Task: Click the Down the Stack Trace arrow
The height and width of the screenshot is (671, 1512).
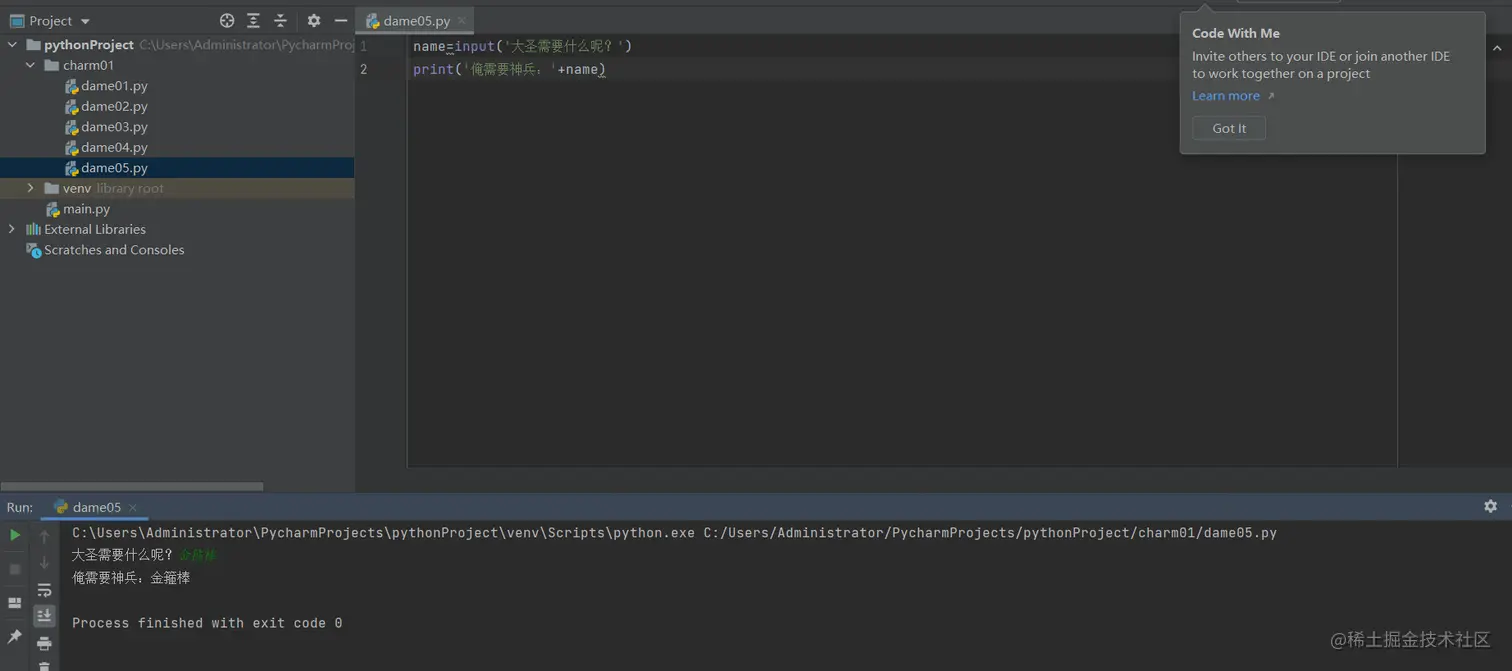Action: pyautogui.click(x=44, y=563)
